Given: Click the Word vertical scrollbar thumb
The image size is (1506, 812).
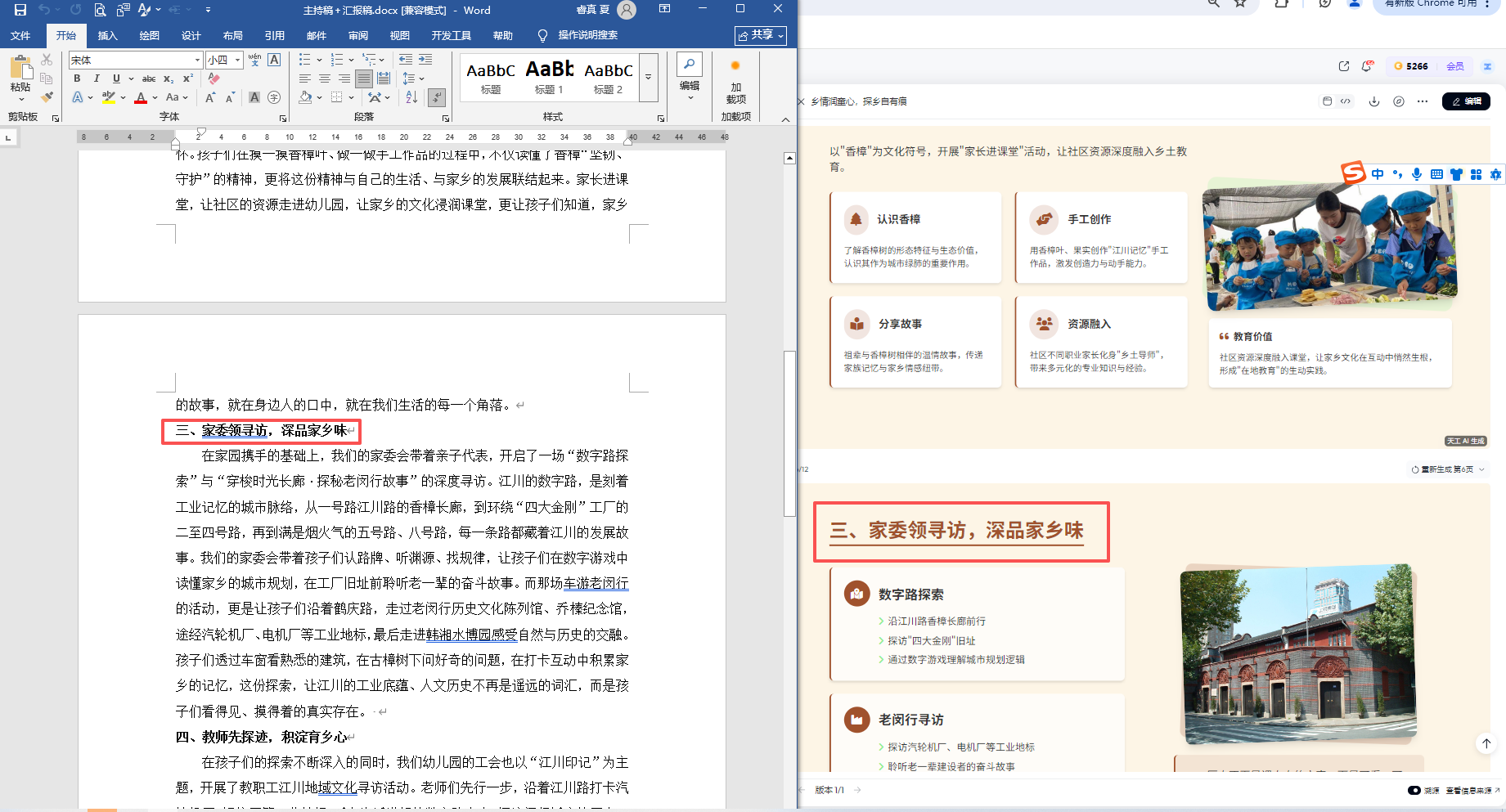Looking at the screenshot, I should [x=789, y=433].
